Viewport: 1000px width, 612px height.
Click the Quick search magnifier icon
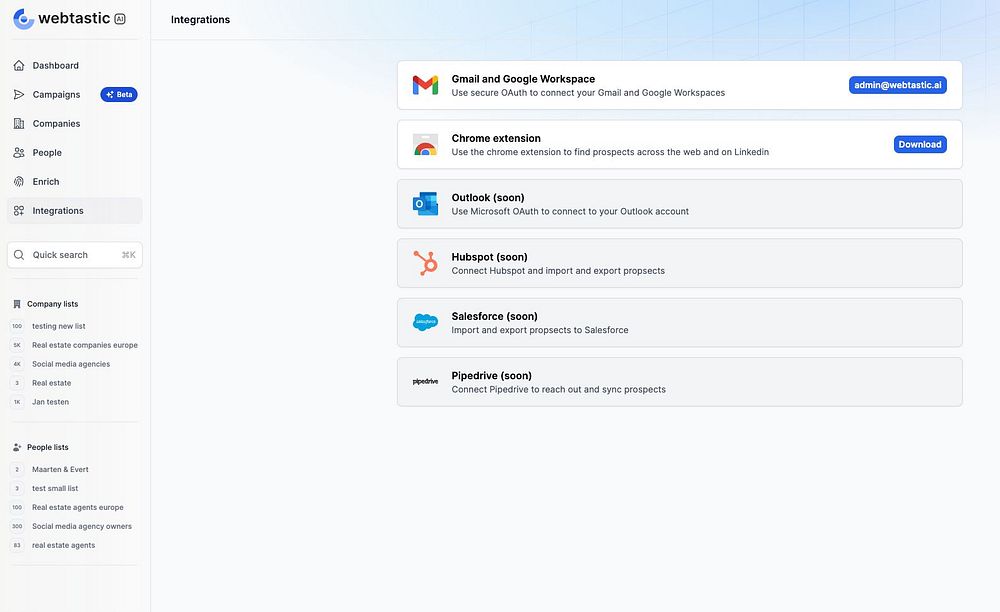19,255
